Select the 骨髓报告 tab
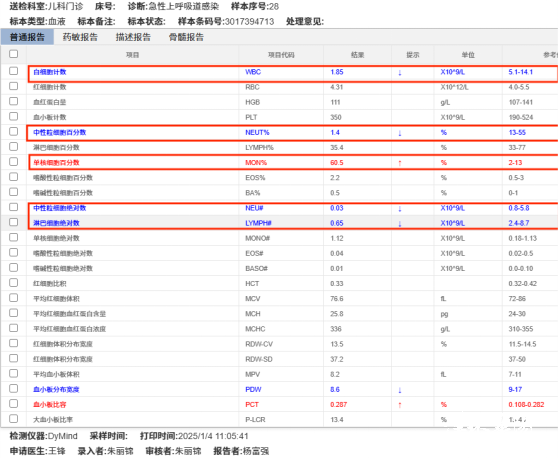This screenshot has width=558, height=459. click(186, 37)
